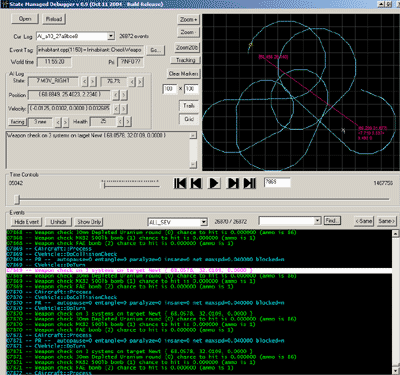The height and width of the screenshot is (375, 400).
Task: Click Show Only button
Action: pos(89,222)
